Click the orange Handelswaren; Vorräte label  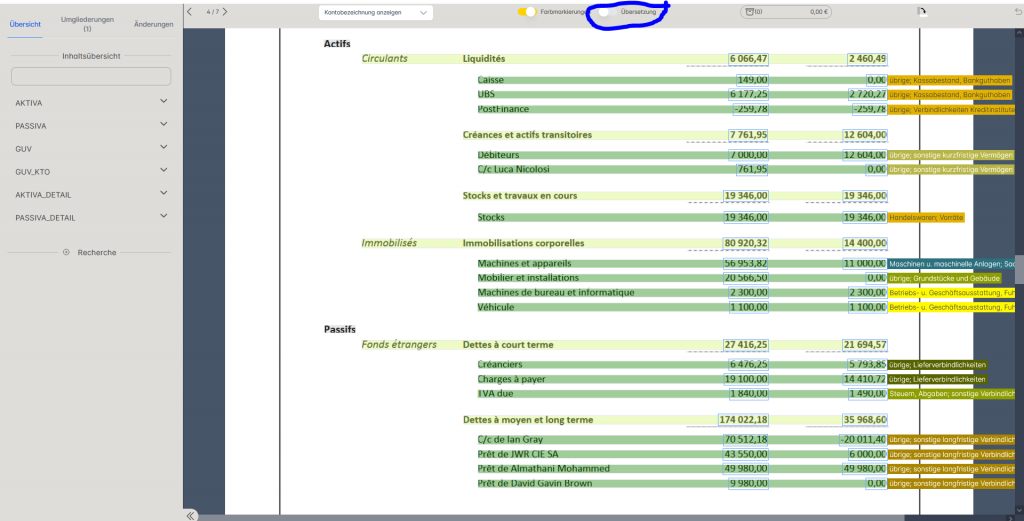pos(927,217)
